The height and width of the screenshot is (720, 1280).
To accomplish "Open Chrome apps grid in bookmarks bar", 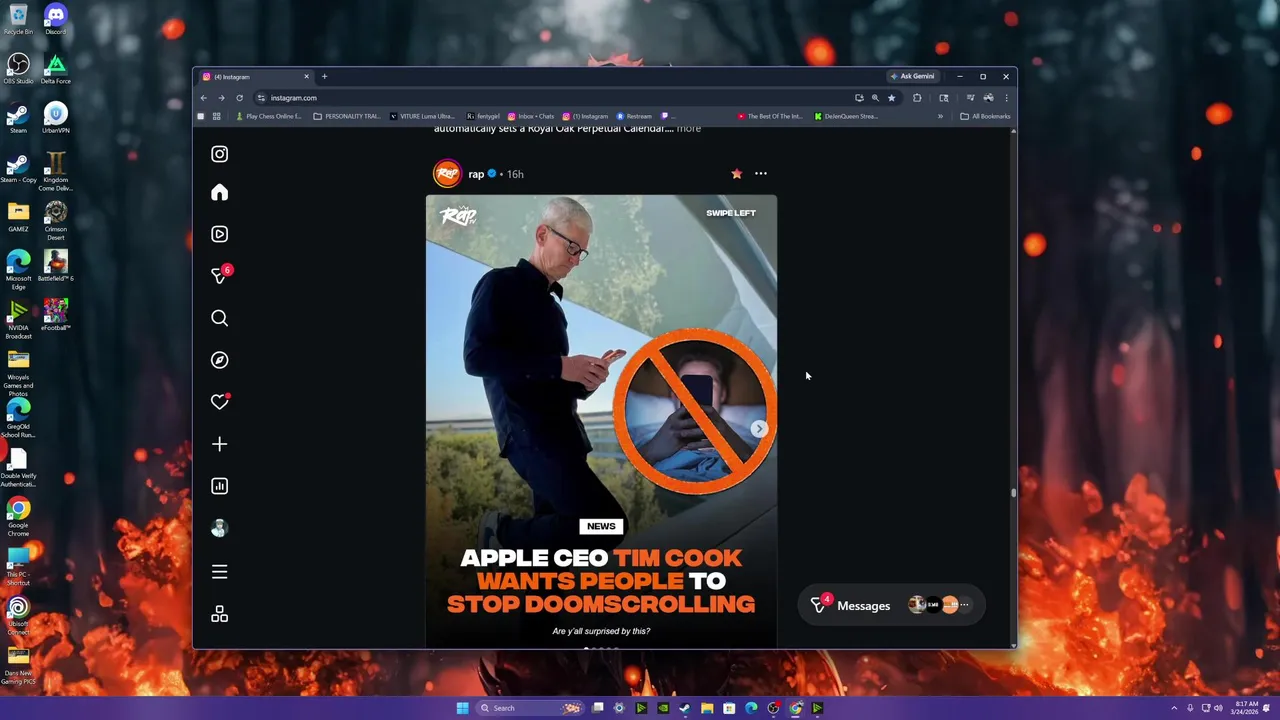I will pyautogui.click(x=216, y=116).
